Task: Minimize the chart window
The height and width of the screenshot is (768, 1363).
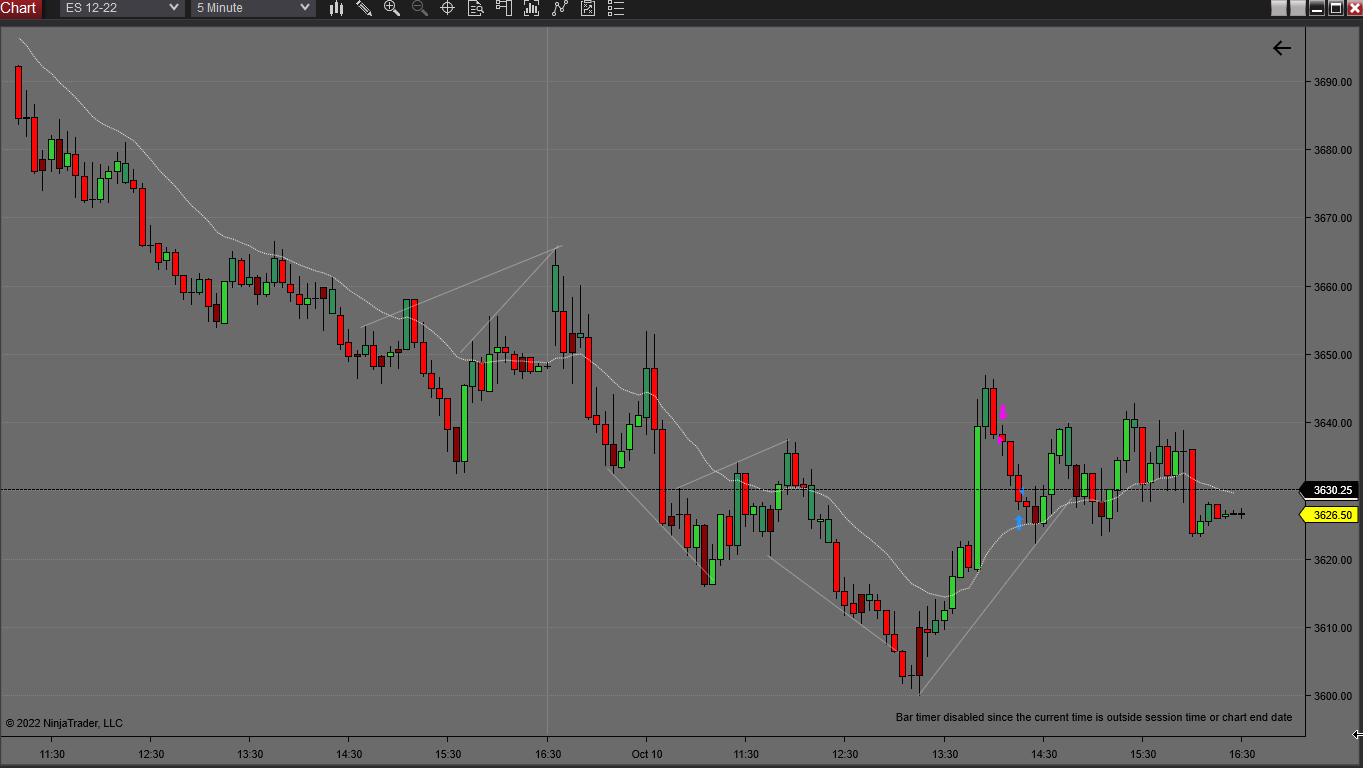Action: pos(1316,8)
